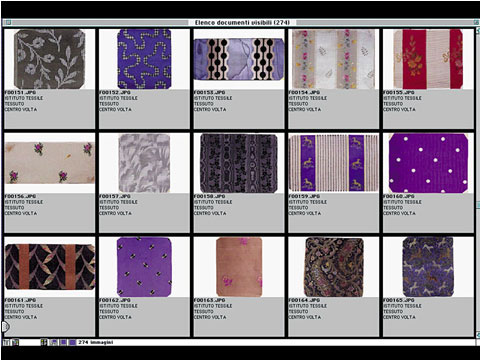Open the F00163.JPG salmon pink fabric thumbnail
The width and height of the screenshot is (480, 360).
[239, 267]
